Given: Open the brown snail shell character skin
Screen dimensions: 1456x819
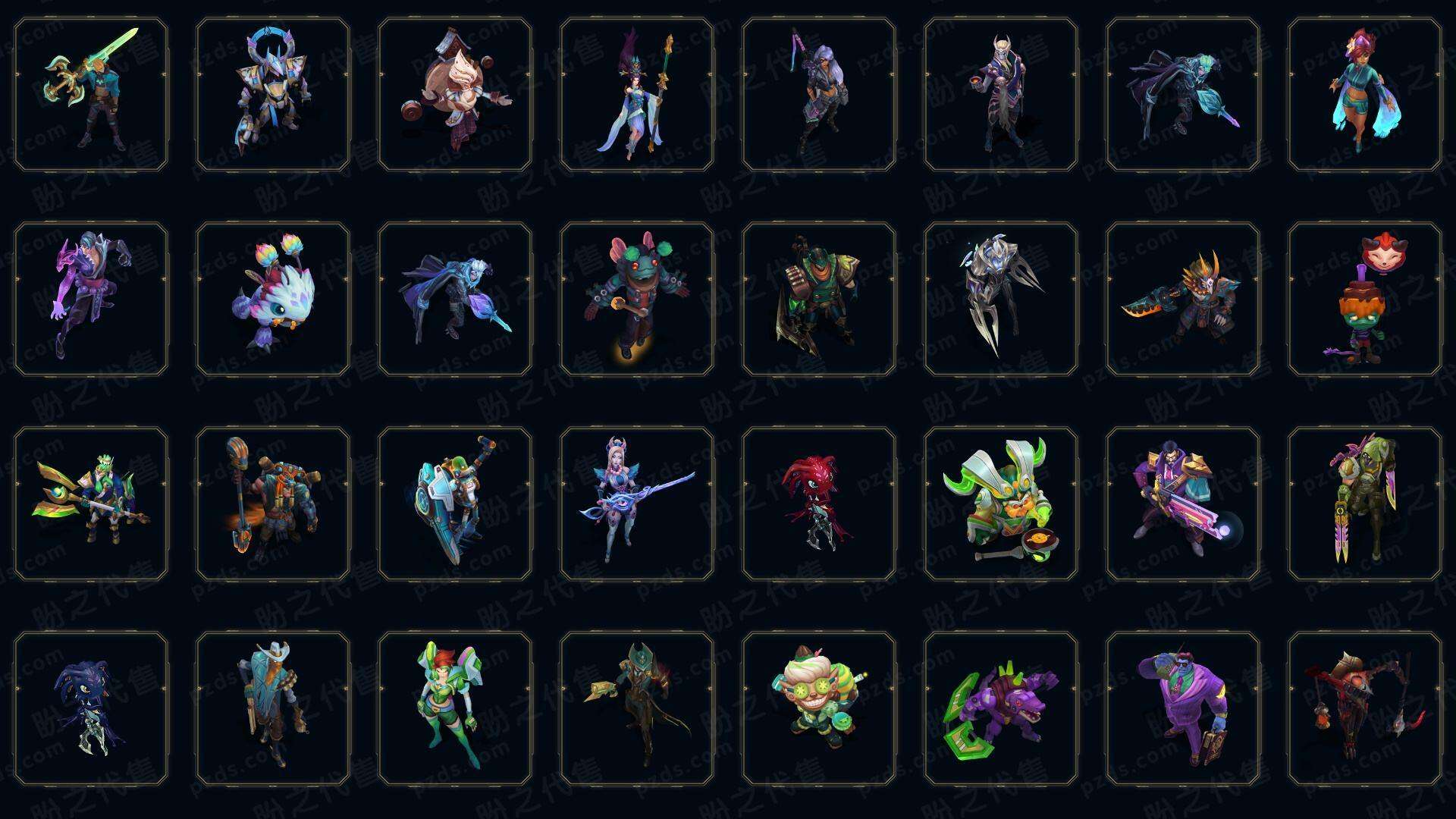Looking at the screenshot, I should pyautogui.click(x=455, y=94).
